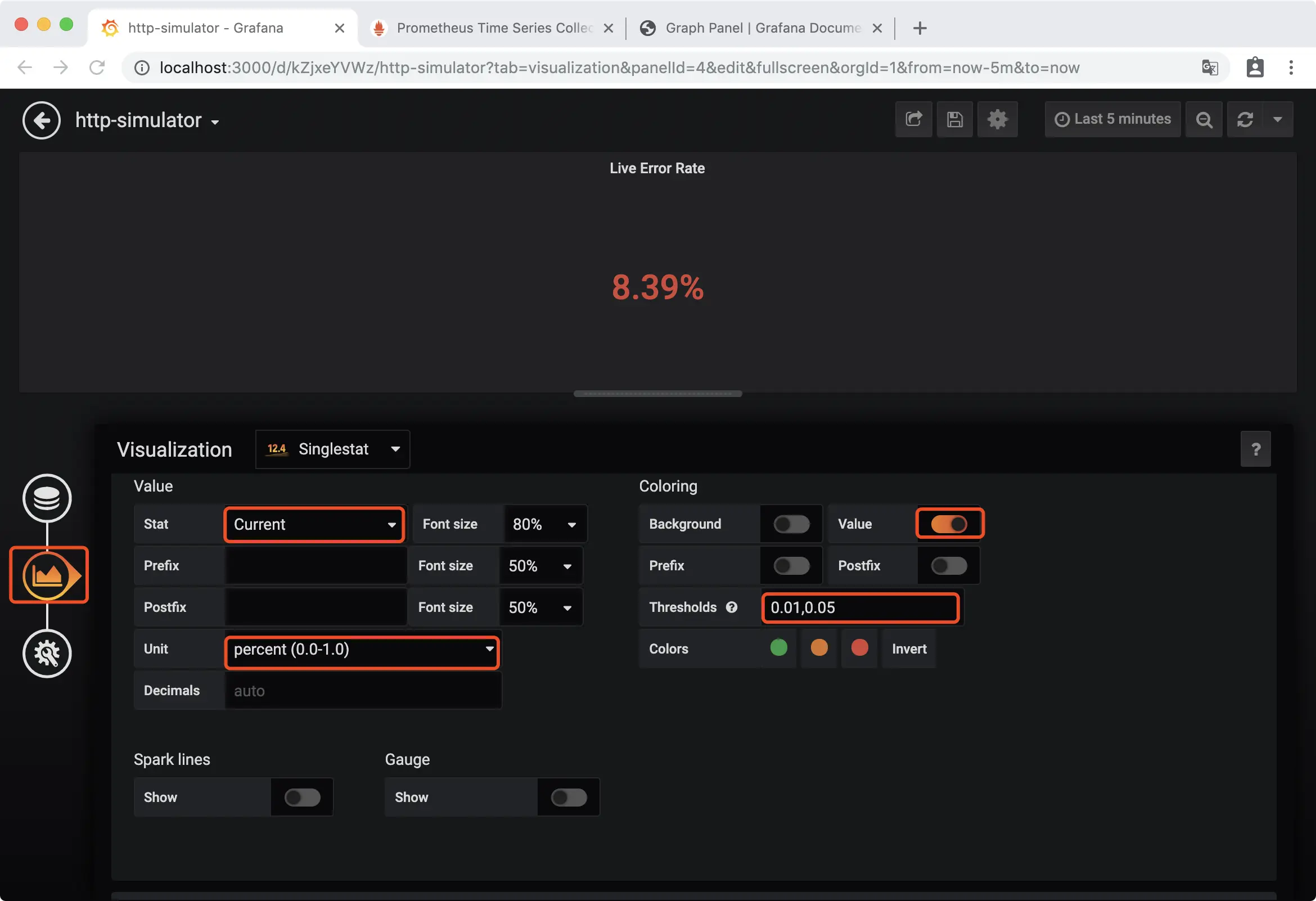The height and width of the screenshot is (901, 1316).
Task: Click the Thresholds help info icon
Action: [732, 607]
